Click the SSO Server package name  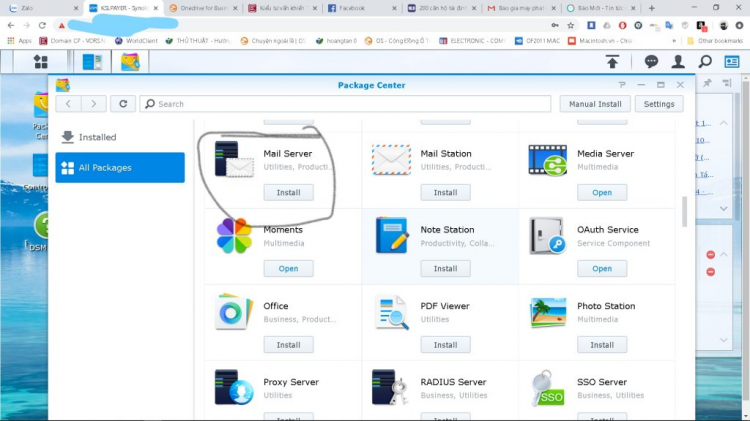602,382
